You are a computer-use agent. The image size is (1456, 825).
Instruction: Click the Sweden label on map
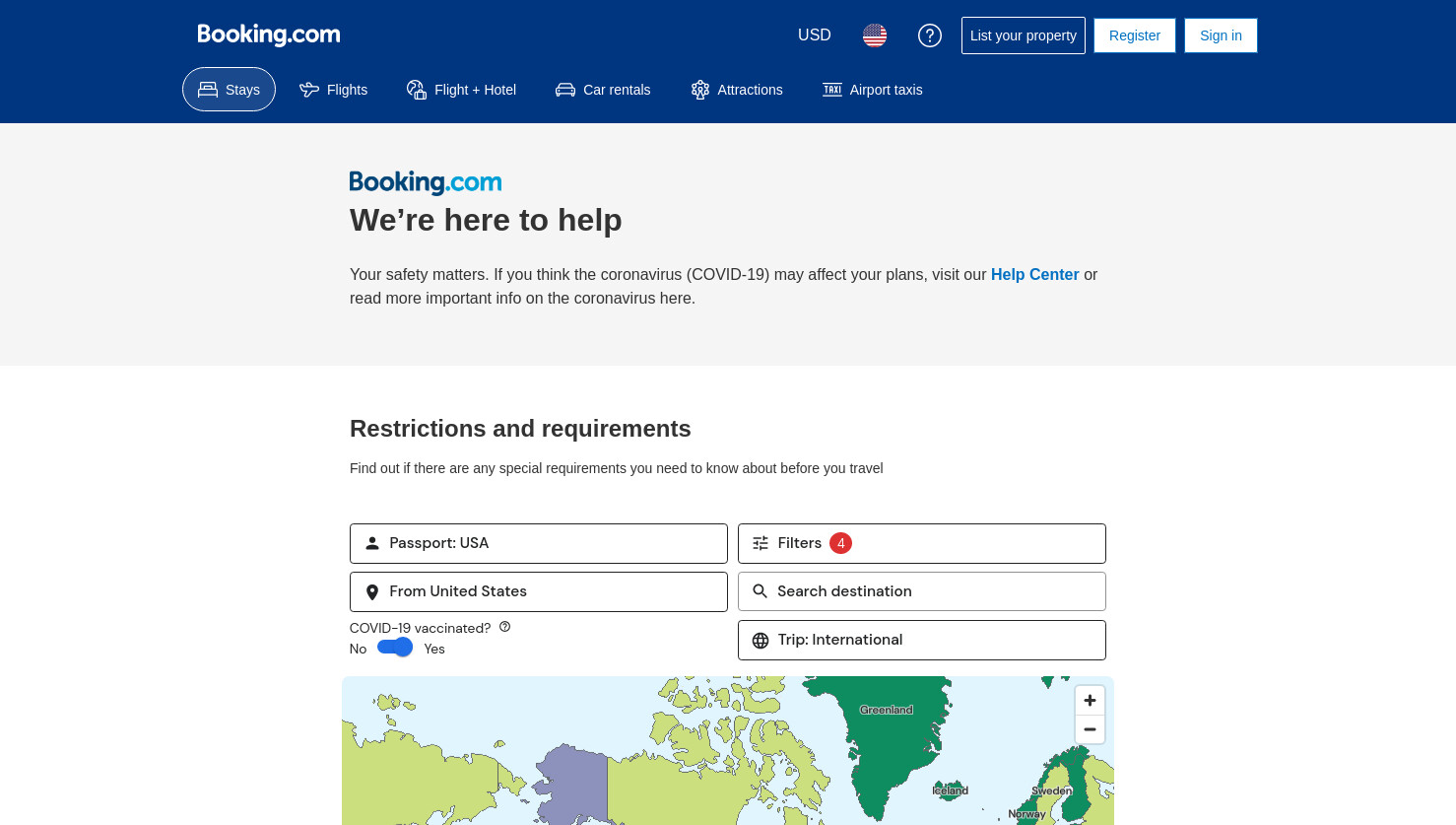point(1052,791)
